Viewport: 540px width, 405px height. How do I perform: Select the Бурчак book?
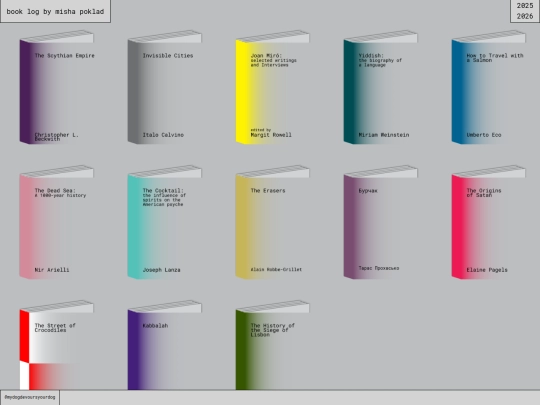381,222
